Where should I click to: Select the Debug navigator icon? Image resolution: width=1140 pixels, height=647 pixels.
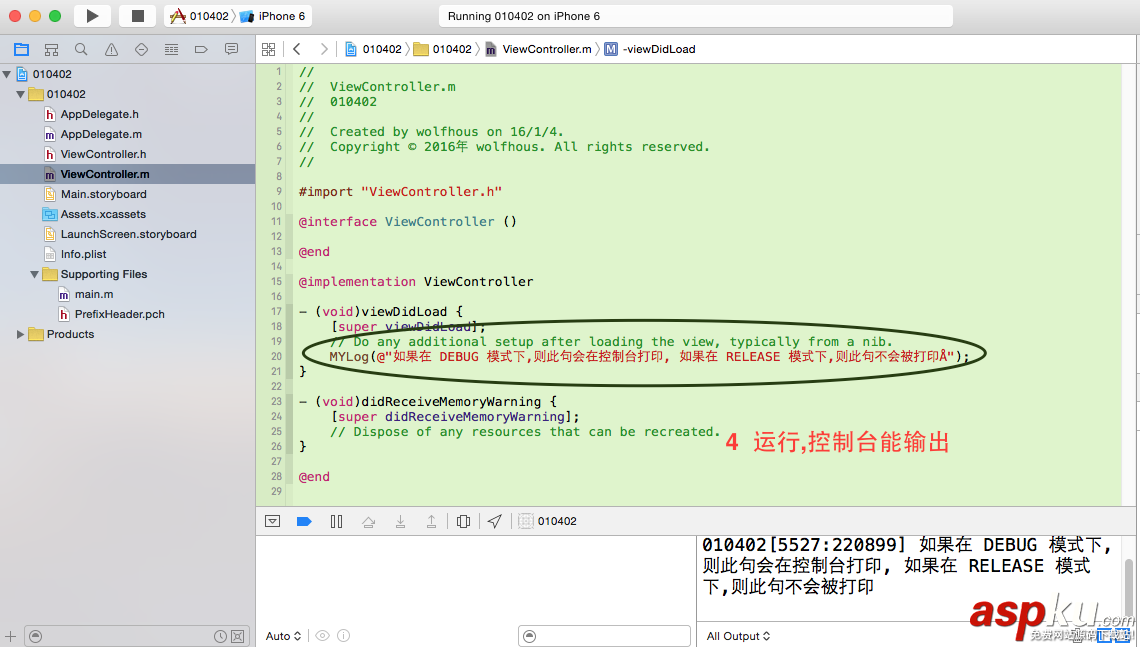tap(171, 48)
